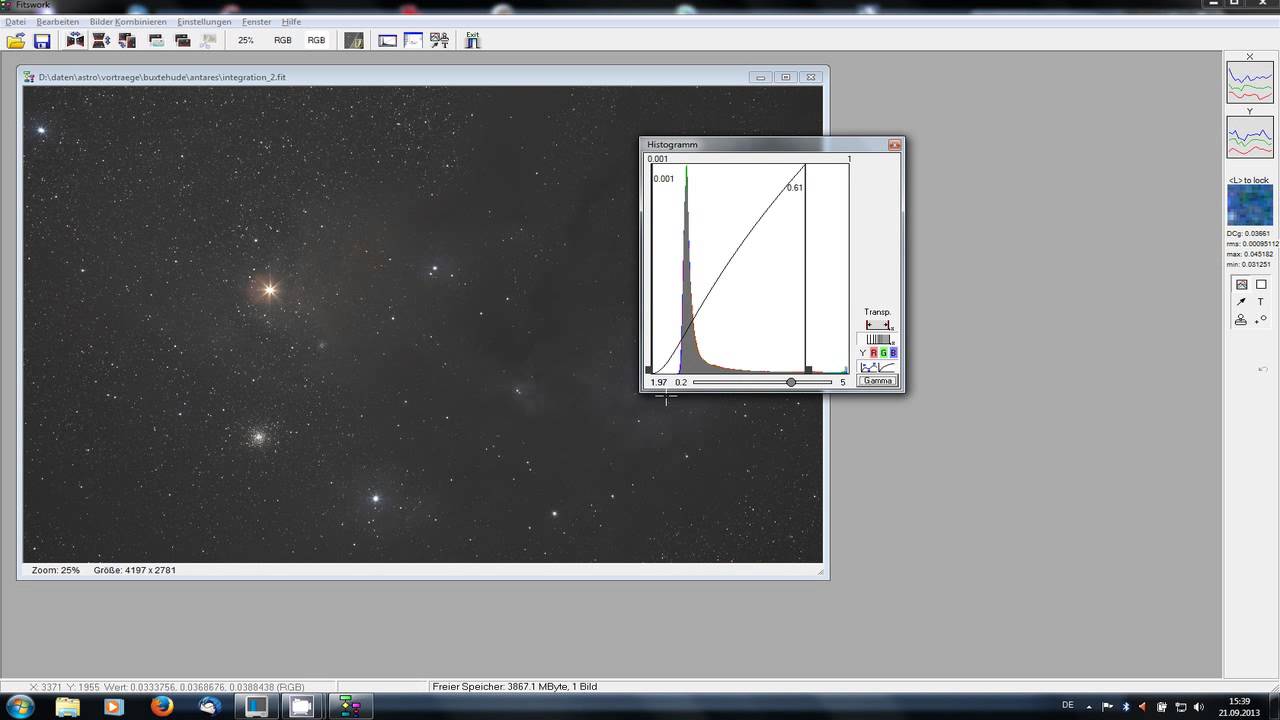
Task: Click the Thunderbird taskbar icon
Action: [210, 707]
